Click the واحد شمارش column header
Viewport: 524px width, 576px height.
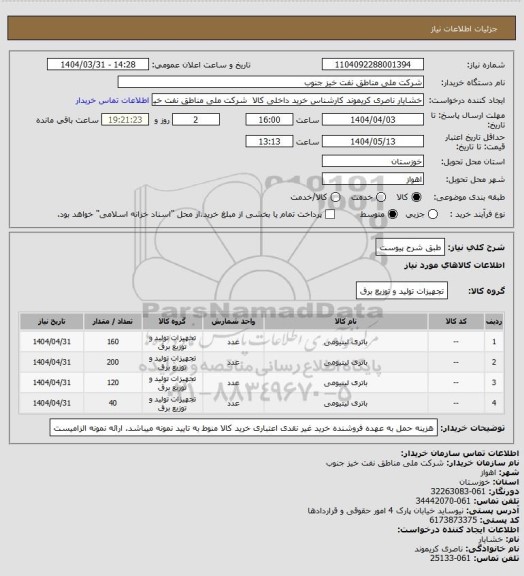pos(233,321)
